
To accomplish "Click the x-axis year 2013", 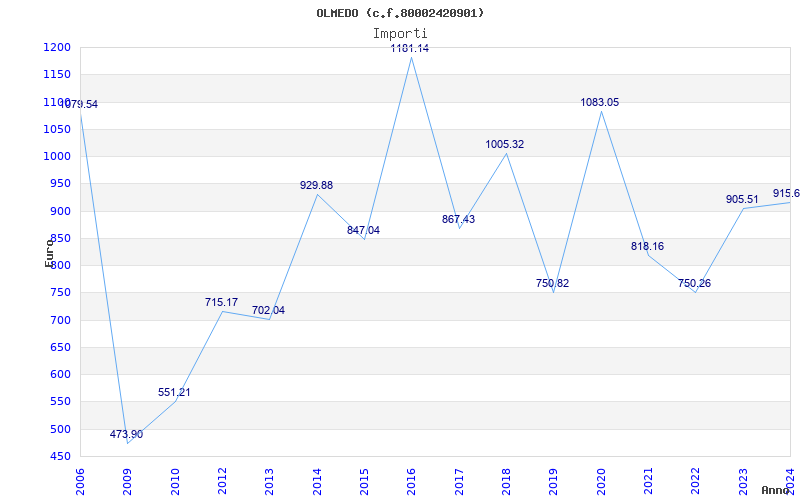I will click(269, 482).
